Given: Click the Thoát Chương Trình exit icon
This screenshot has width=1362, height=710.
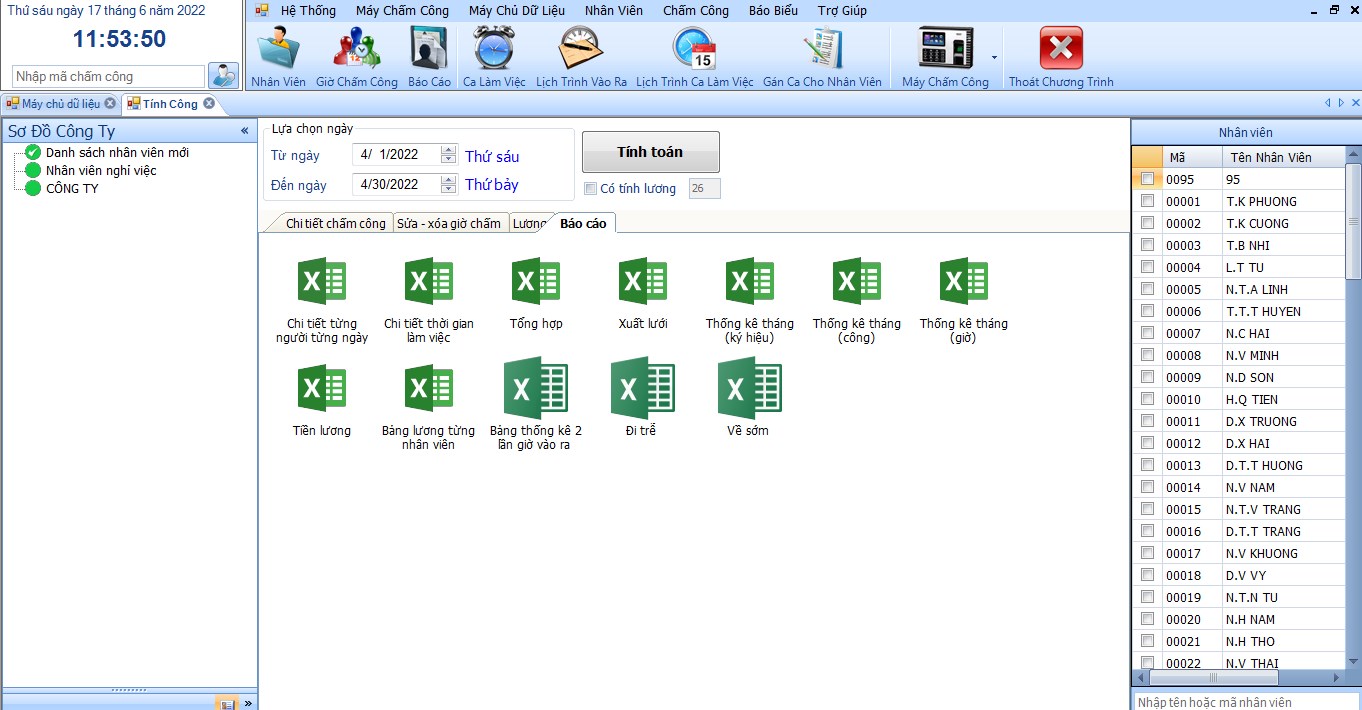Looking at the screenshot, I should 1061,49.
